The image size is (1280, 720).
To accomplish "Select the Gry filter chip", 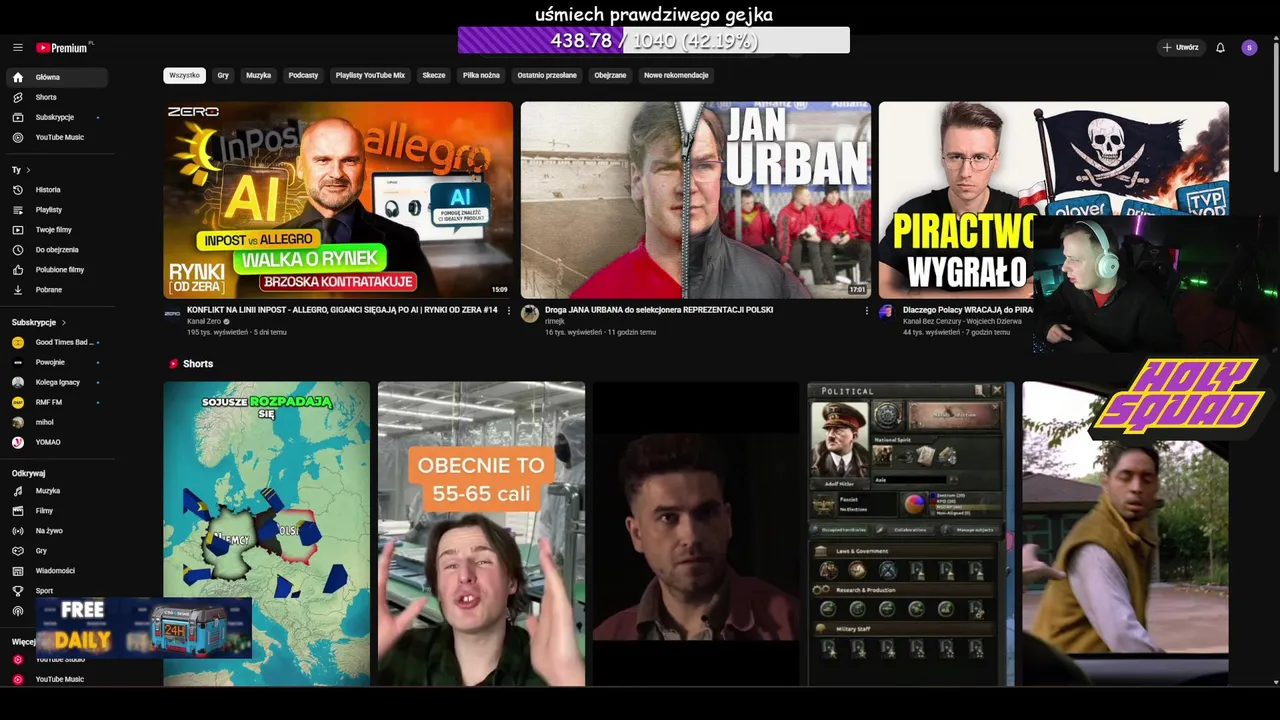I will [223, 75].
